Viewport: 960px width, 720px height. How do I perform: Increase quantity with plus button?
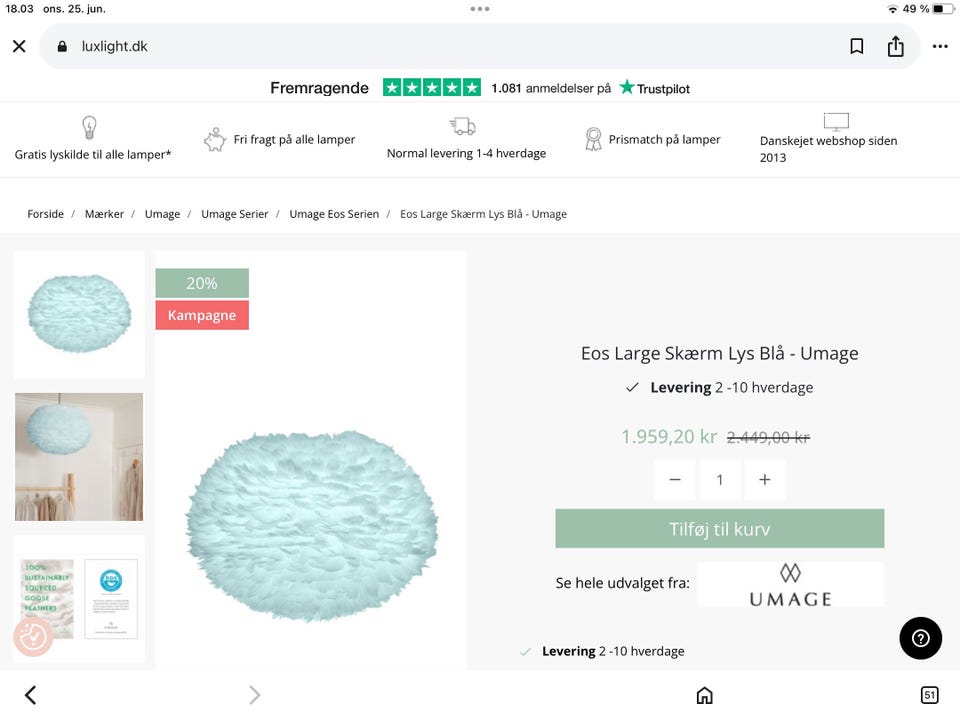[x=765, y=480]
